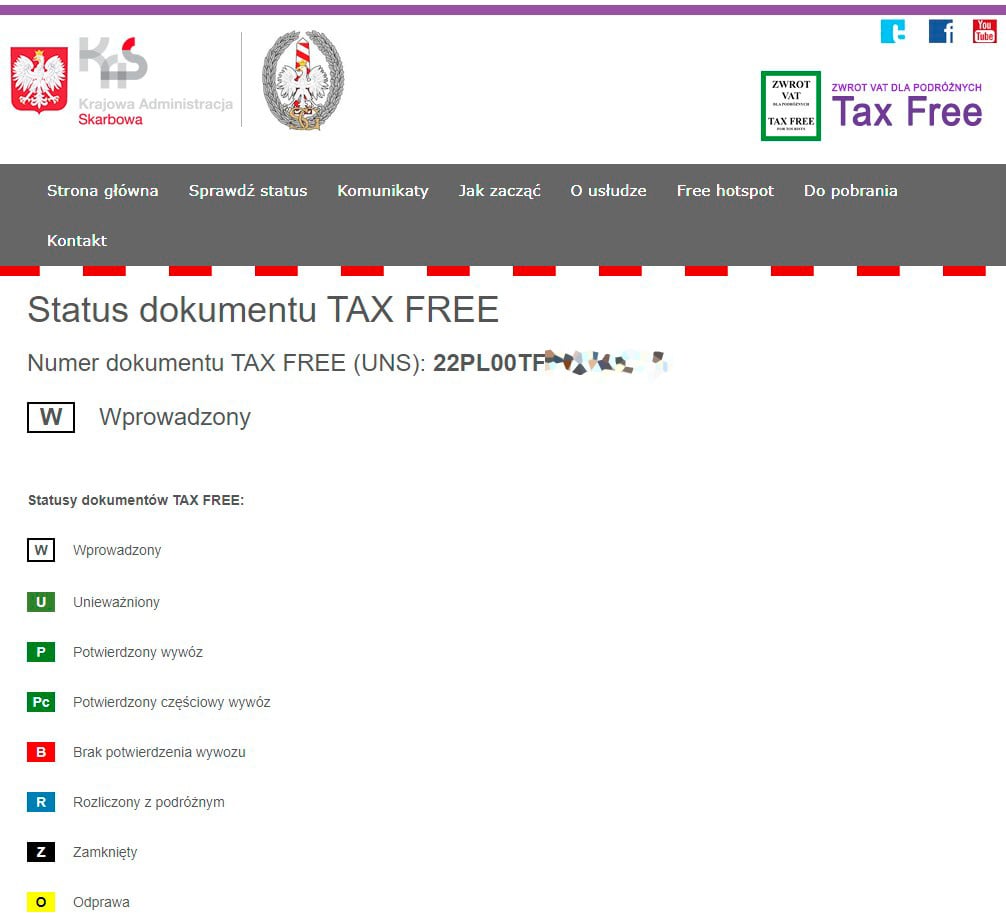Open the Do pobrania page
Image resolution: width=1006 pixels, height=919 pixels.
point(850,191)
